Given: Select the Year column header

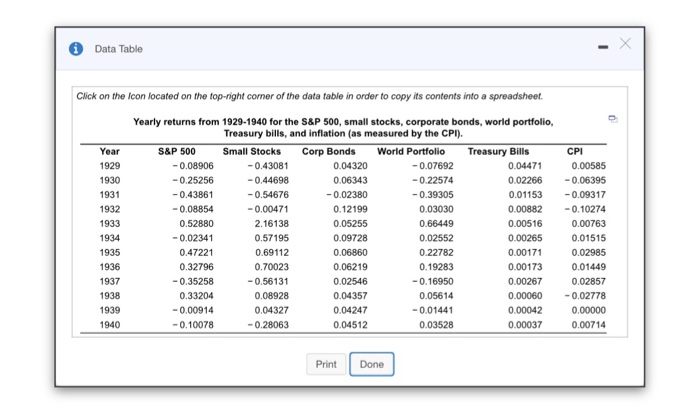Looking at the screenshot, I should click(109, 151).
